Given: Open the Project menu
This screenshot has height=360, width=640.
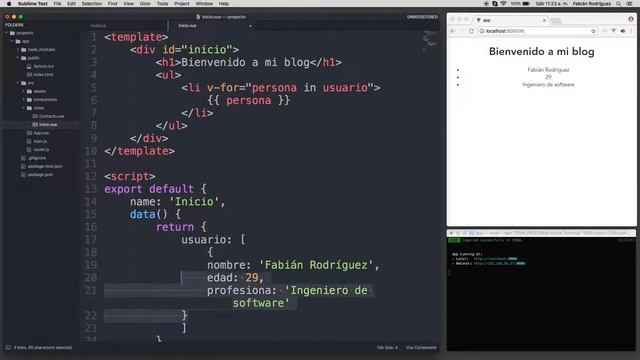Looking at the screenshot, I should point(182,4).
